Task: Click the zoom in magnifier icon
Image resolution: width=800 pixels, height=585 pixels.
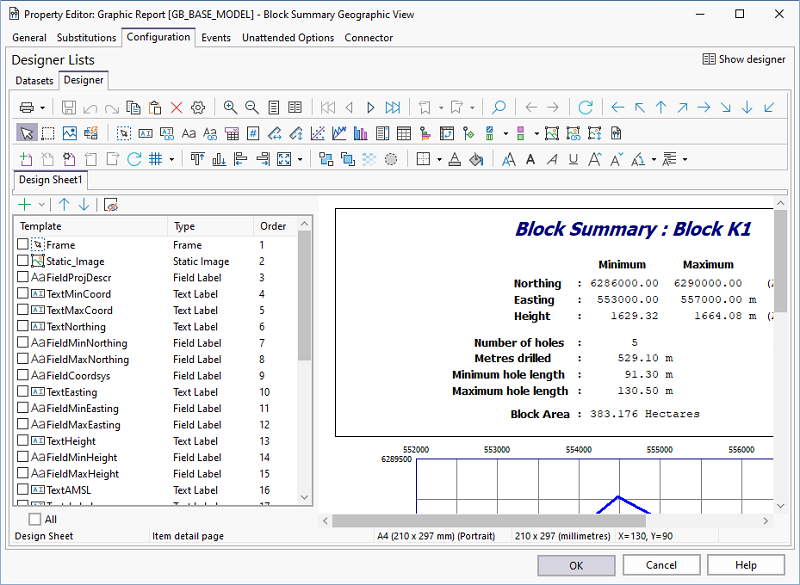Action: point(230,107)
